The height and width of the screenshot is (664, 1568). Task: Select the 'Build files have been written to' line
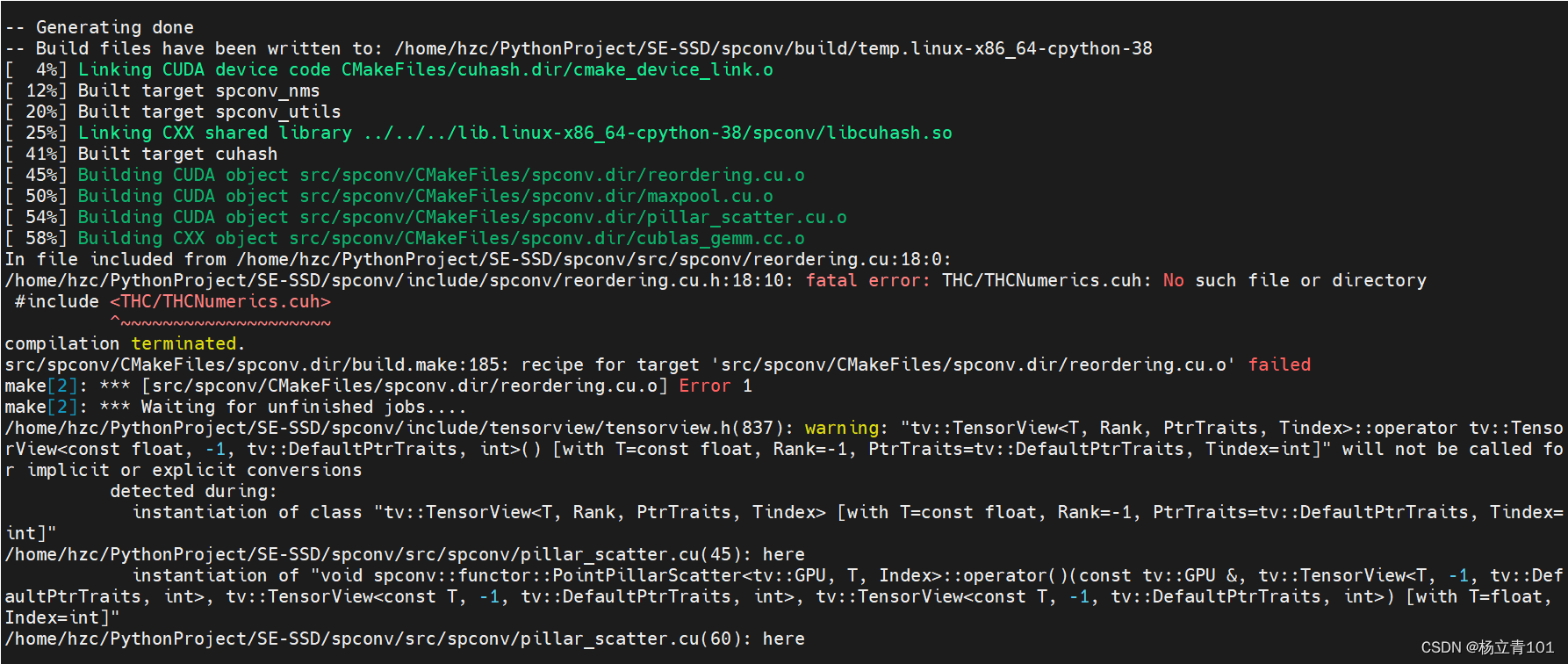tap(579, 48)
